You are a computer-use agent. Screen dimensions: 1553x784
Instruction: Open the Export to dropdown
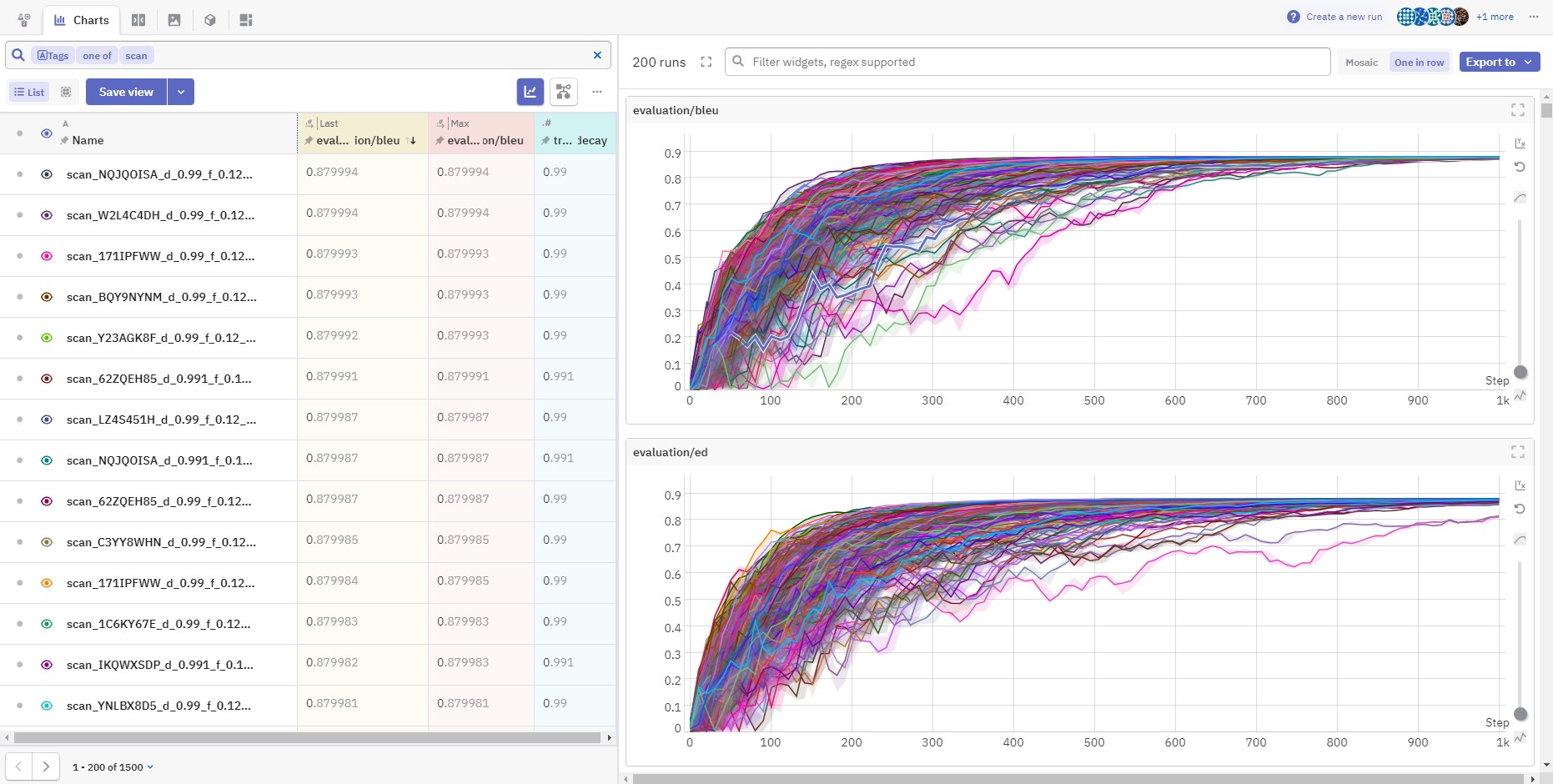[x=1499, y=62]
